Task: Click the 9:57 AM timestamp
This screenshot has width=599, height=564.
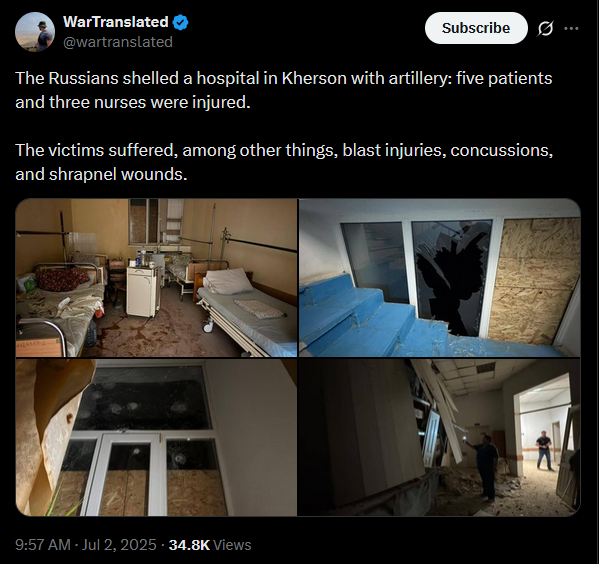Action: tap(43, 545)
